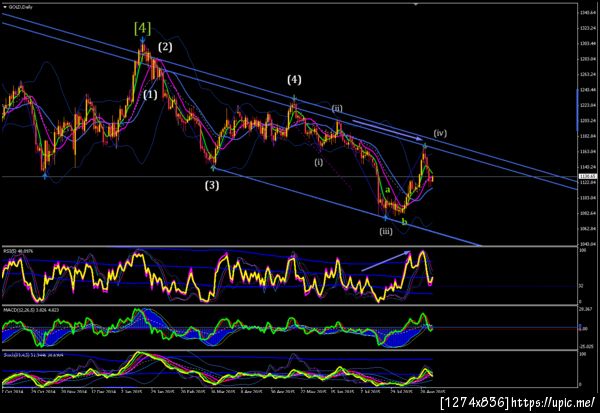Click the 7 Oct 2014 date label

(13, 392)
